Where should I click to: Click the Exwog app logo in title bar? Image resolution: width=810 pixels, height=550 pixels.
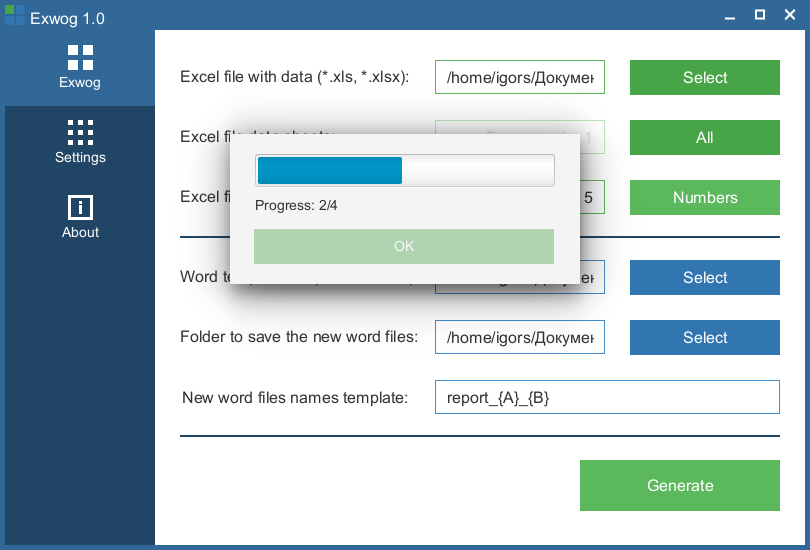pyautogui.click(x=14, y=15)
